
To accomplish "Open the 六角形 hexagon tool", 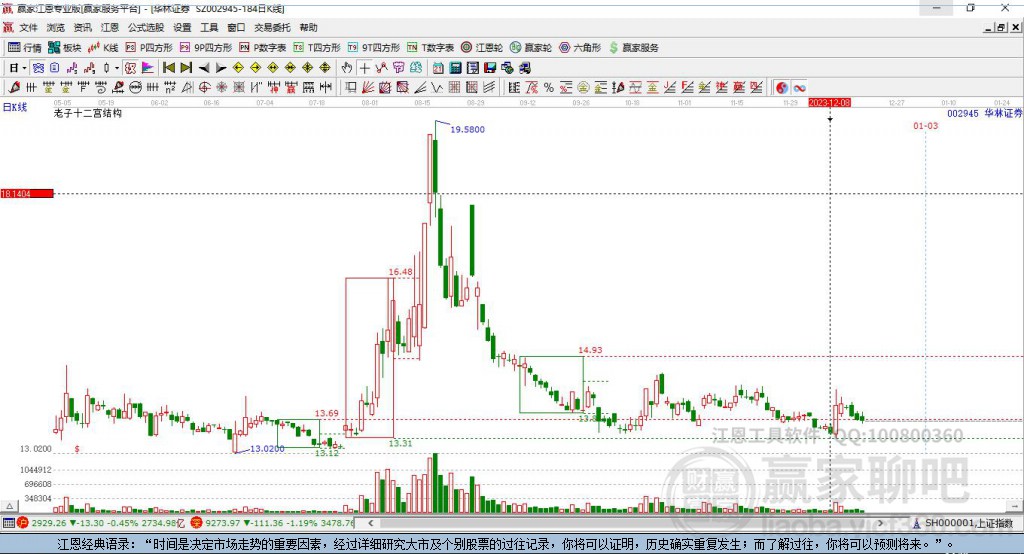I will (580, 48).
